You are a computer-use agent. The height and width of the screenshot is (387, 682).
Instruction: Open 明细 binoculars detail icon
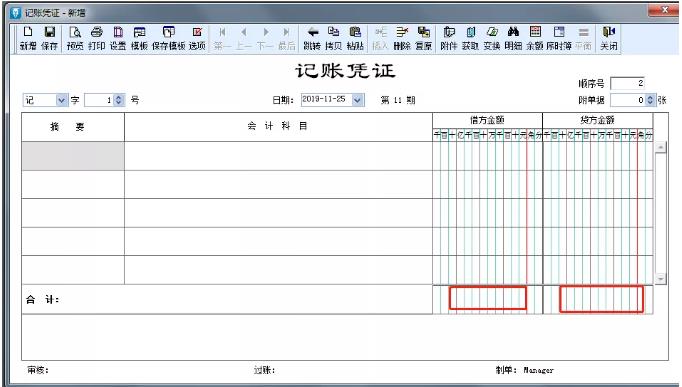(513, 38)
